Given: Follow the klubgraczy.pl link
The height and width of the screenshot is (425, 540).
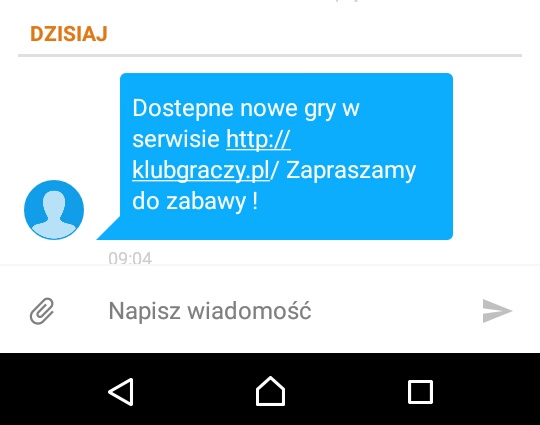Looking at the screenshot, I should [201, 170].
